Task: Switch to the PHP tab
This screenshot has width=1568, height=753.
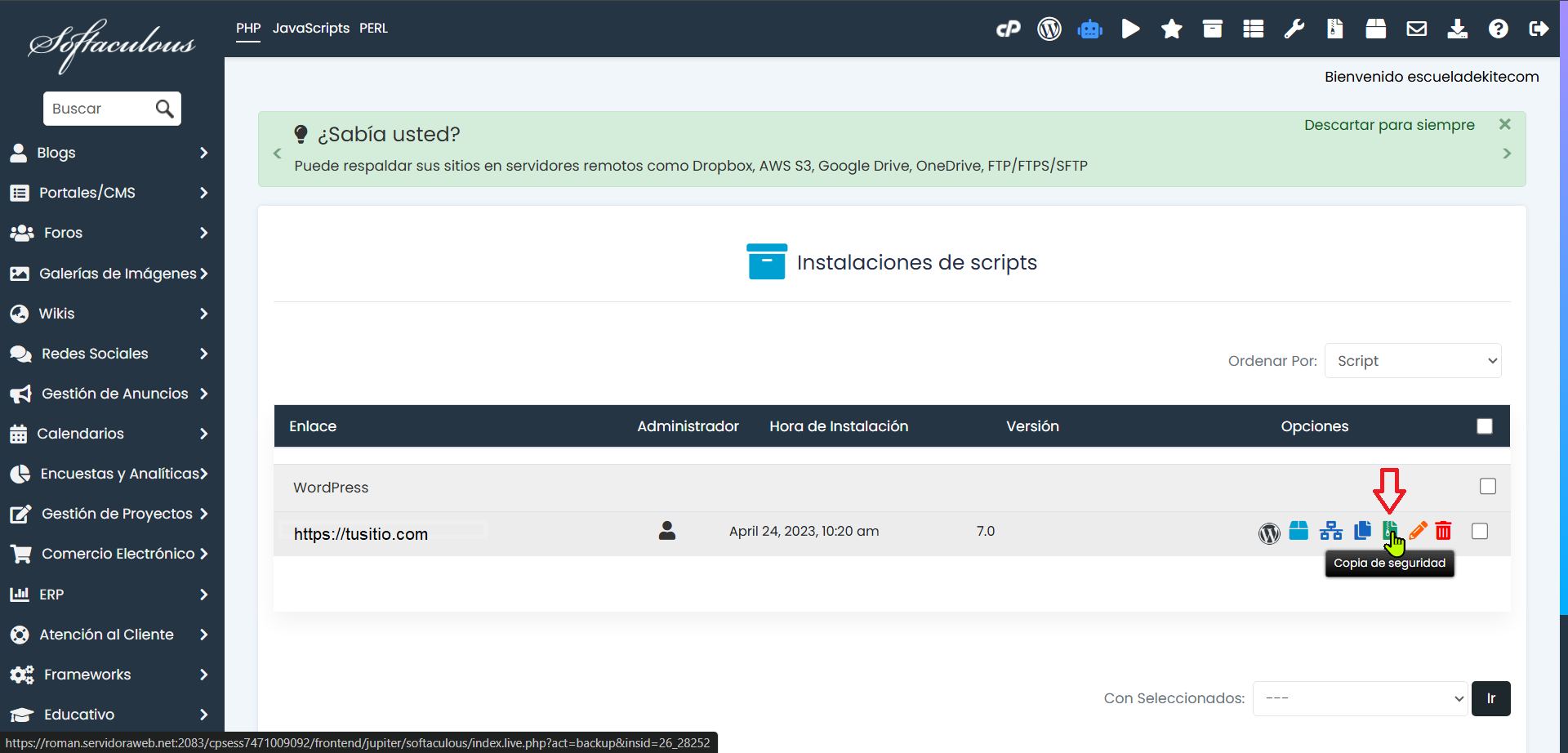Action: point(248,29)
